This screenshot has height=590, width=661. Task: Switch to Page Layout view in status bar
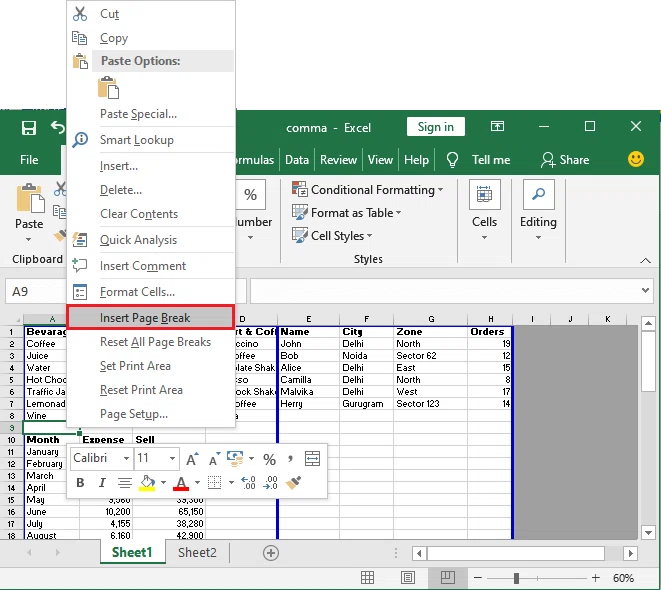408,578
